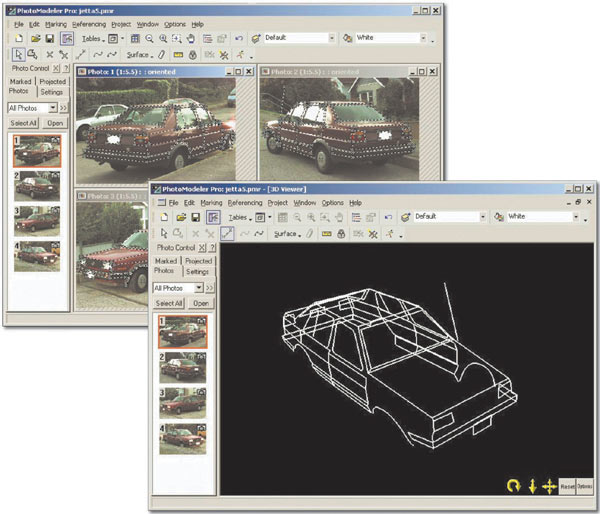Expand All Photos dropdown in back window
The width and height of the screenshot is (600, 514).
53,108
